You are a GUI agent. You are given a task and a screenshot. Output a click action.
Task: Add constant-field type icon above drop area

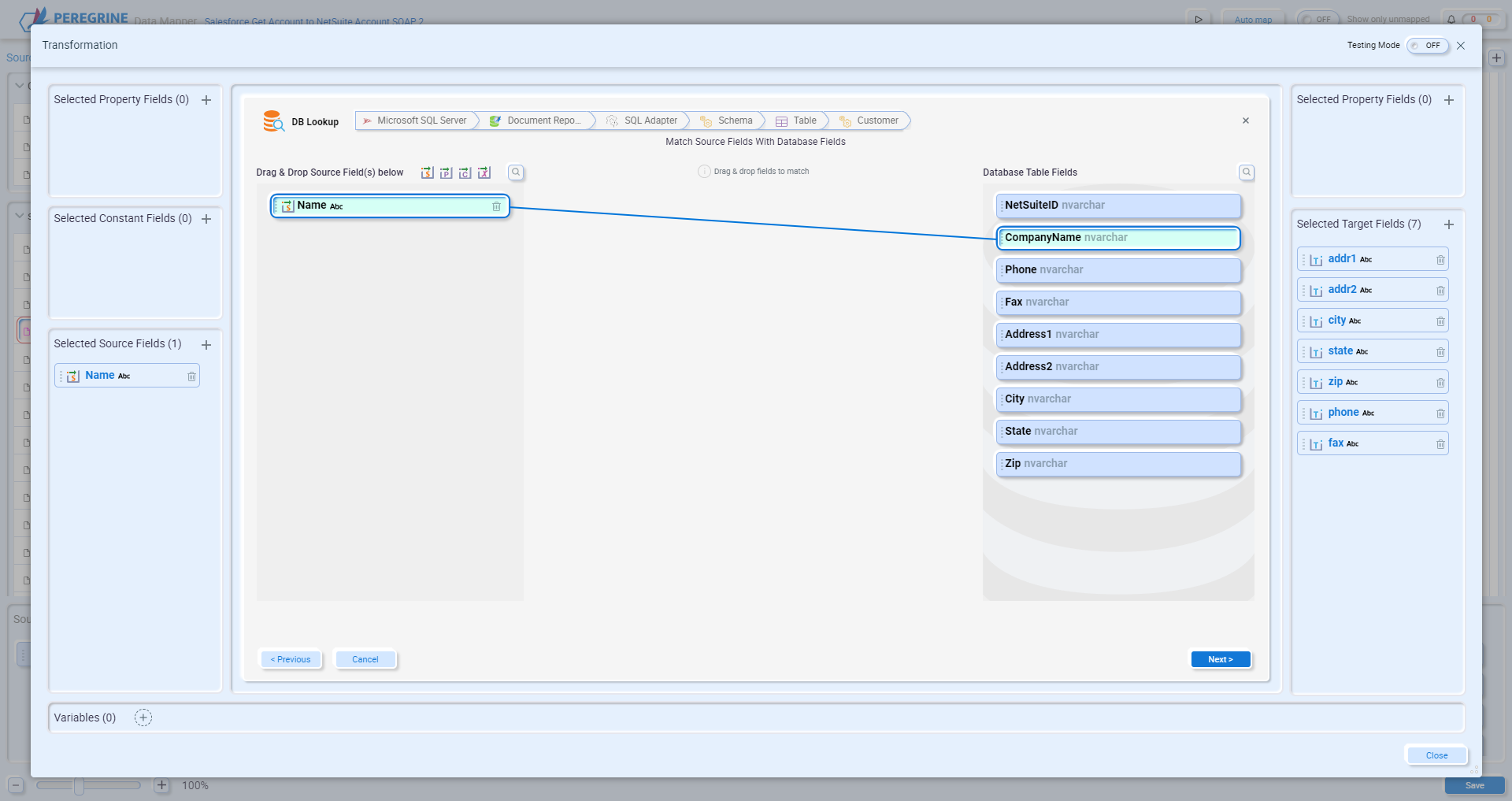coord(465,172)
